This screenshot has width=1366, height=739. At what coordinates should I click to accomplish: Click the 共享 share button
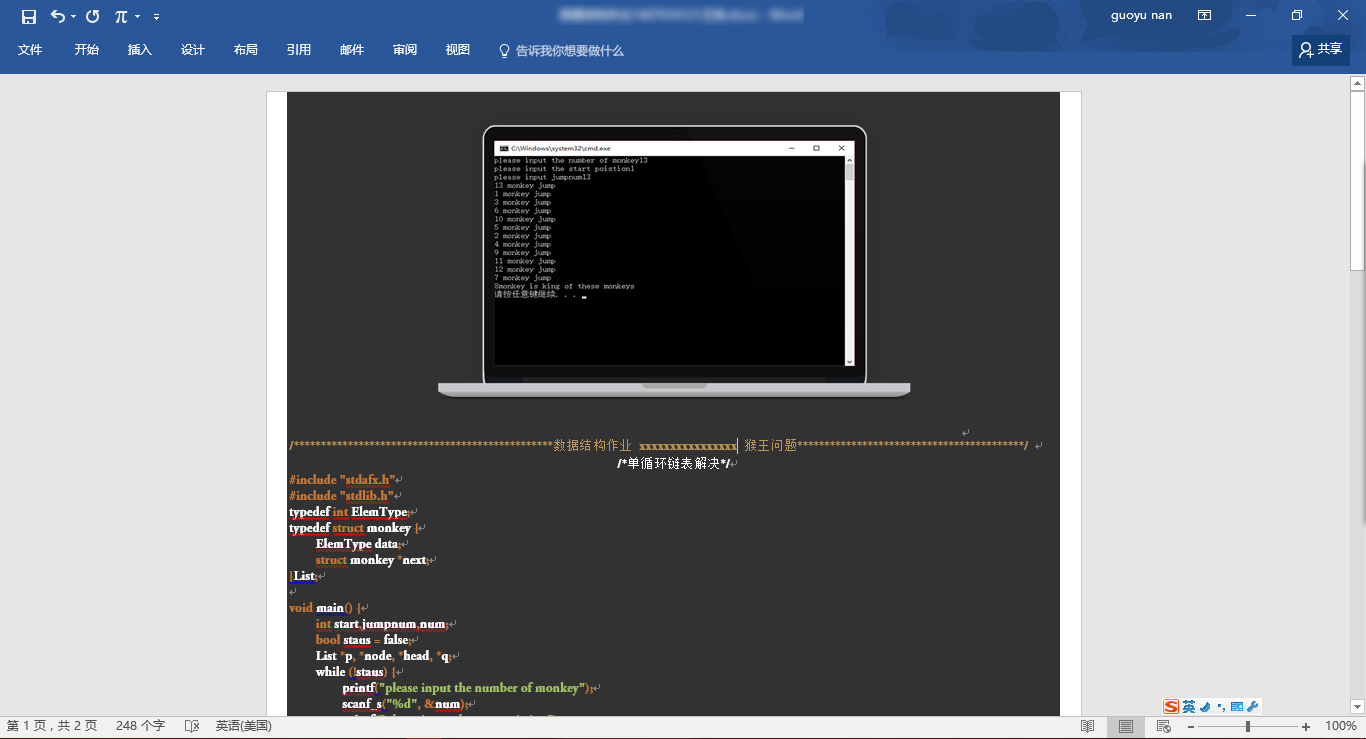pyautogui.click(x=1320, y=49)
